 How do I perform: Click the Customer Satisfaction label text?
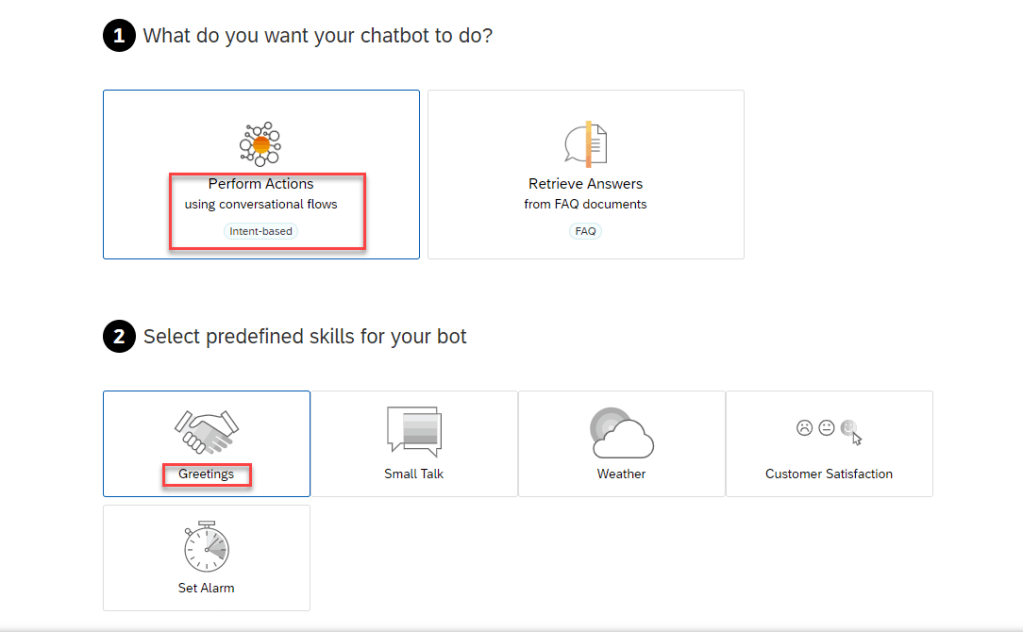click(x=829, y=474)
